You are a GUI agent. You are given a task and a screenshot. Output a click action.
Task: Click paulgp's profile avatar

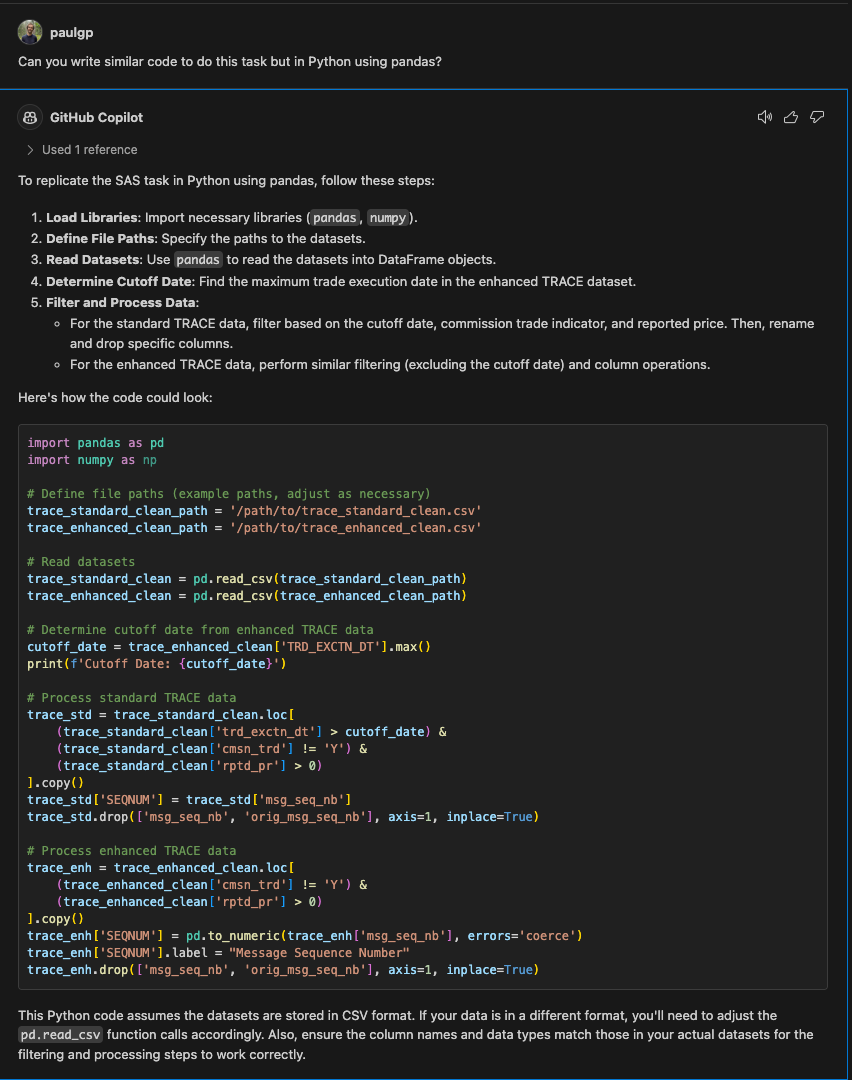pos(30,32)
